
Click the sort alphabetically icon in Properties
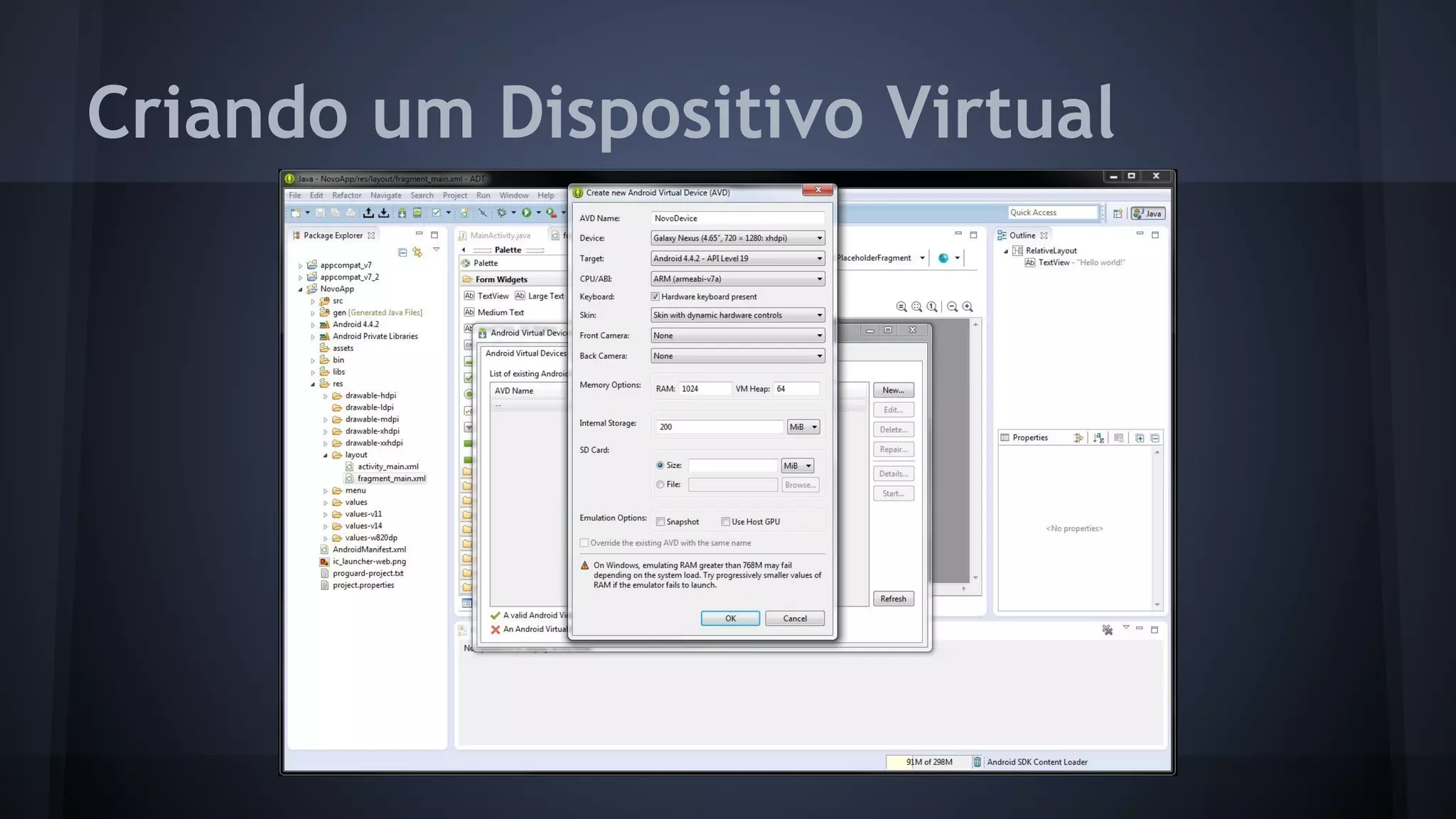click(1099, 438)
